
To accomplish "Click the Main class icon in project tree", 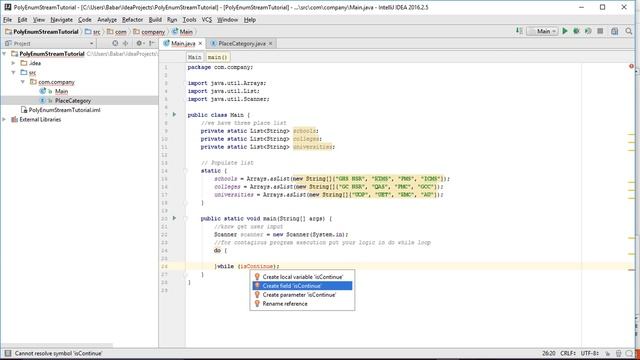I will click(42, 91).
